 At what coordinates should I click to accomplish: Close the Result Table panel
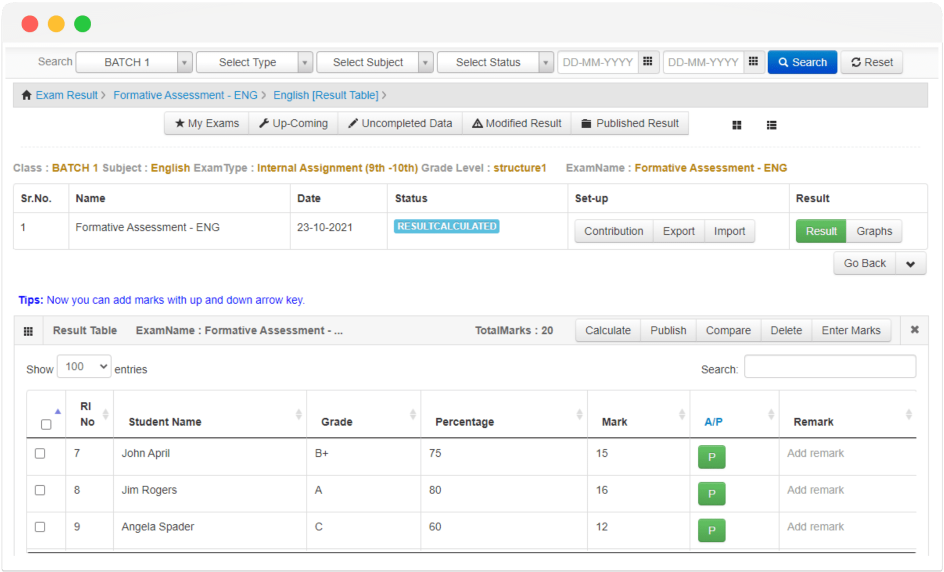coord(914,330)
